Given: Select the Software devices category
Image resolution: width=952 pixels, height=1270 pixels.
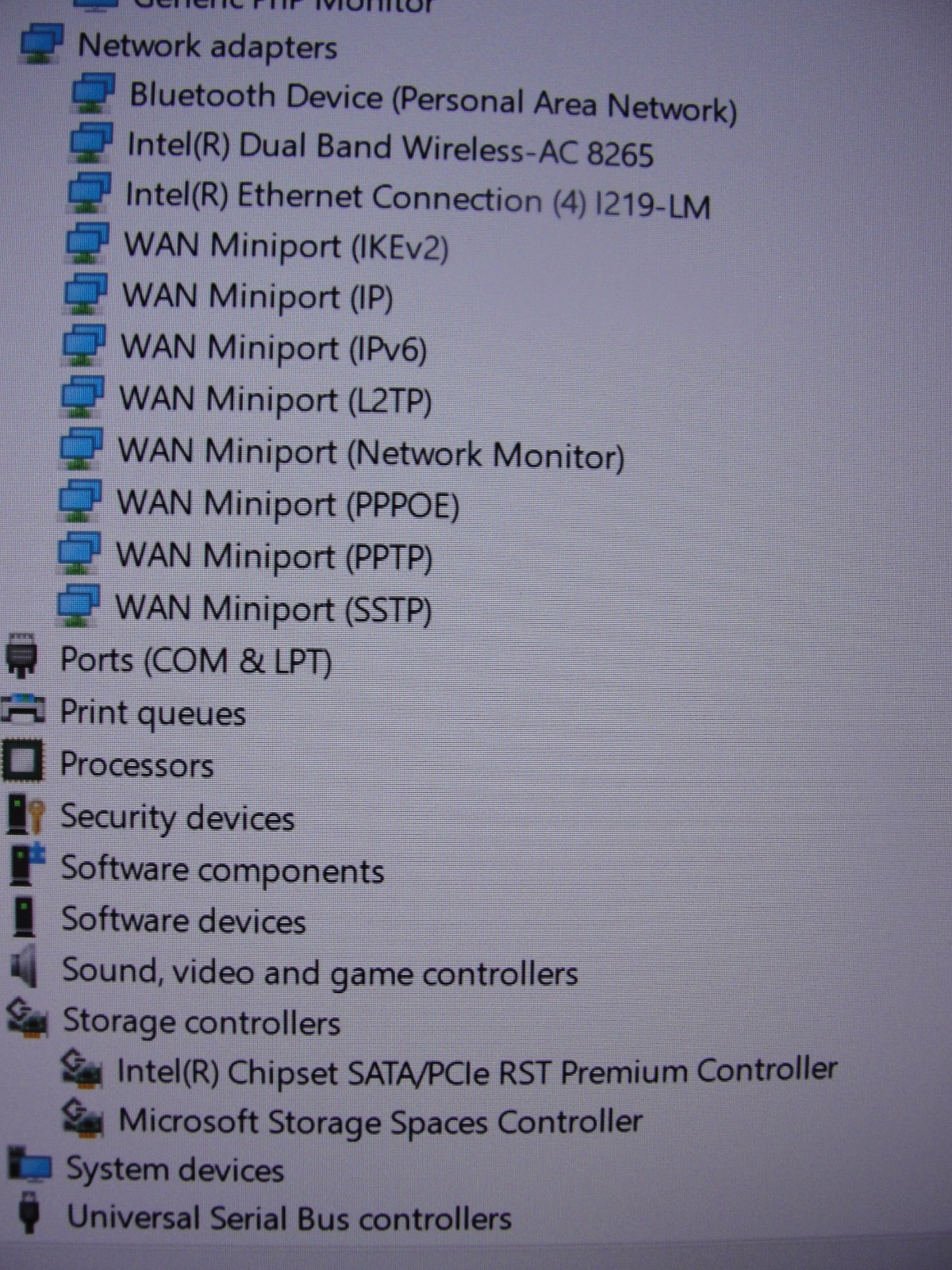Looking at the screenshot, I should [184, 921].
